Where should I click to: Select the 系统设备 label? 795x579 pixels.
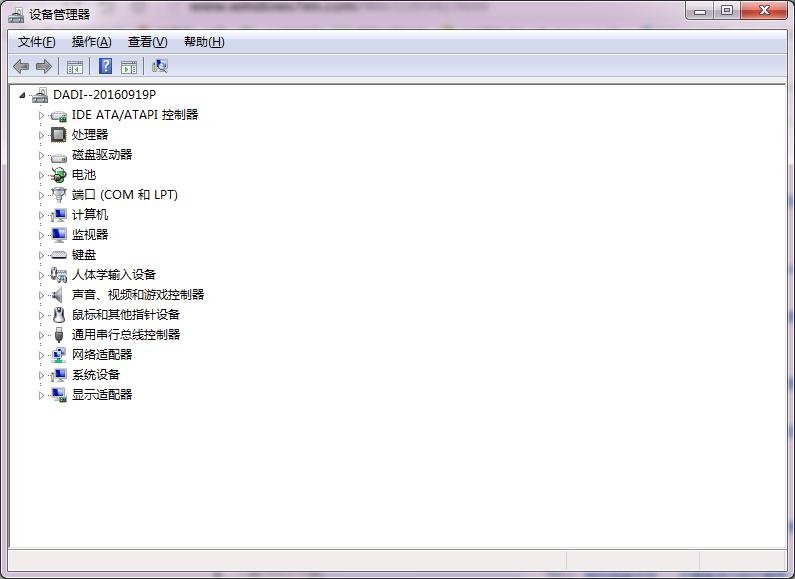[x=96, y=375]
